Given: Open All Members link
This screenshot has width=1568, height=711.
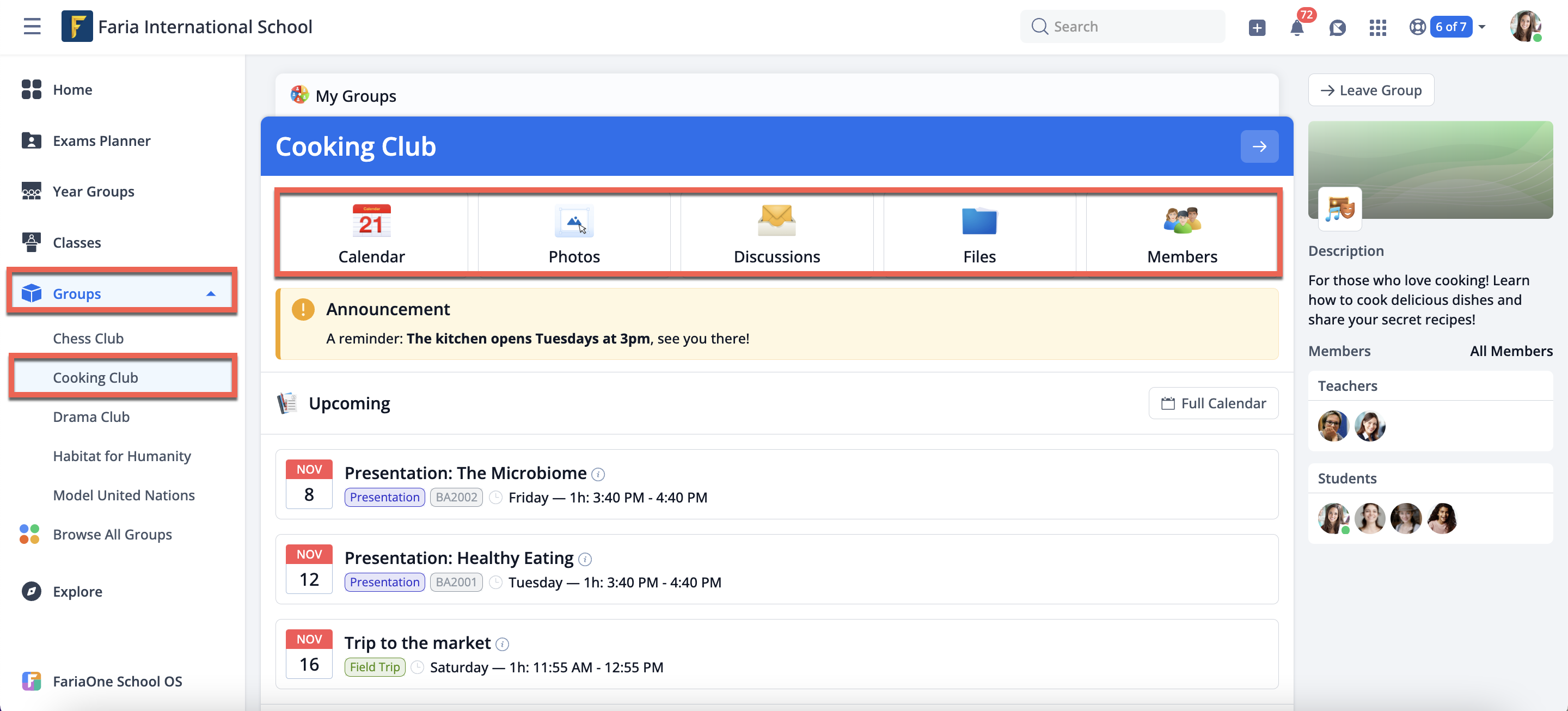Looking at the screenshot, I should (x=1511, y=351).
